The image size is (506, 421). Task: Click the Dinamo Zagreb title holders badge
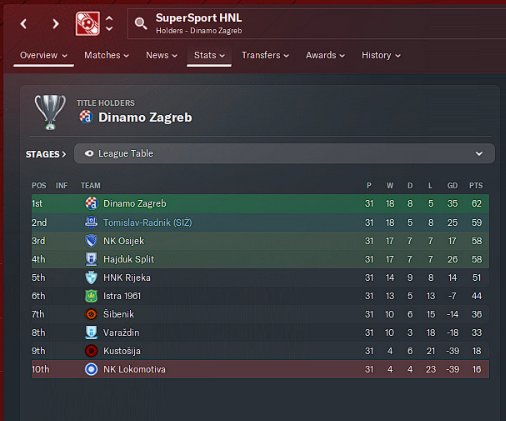[86, 117]
